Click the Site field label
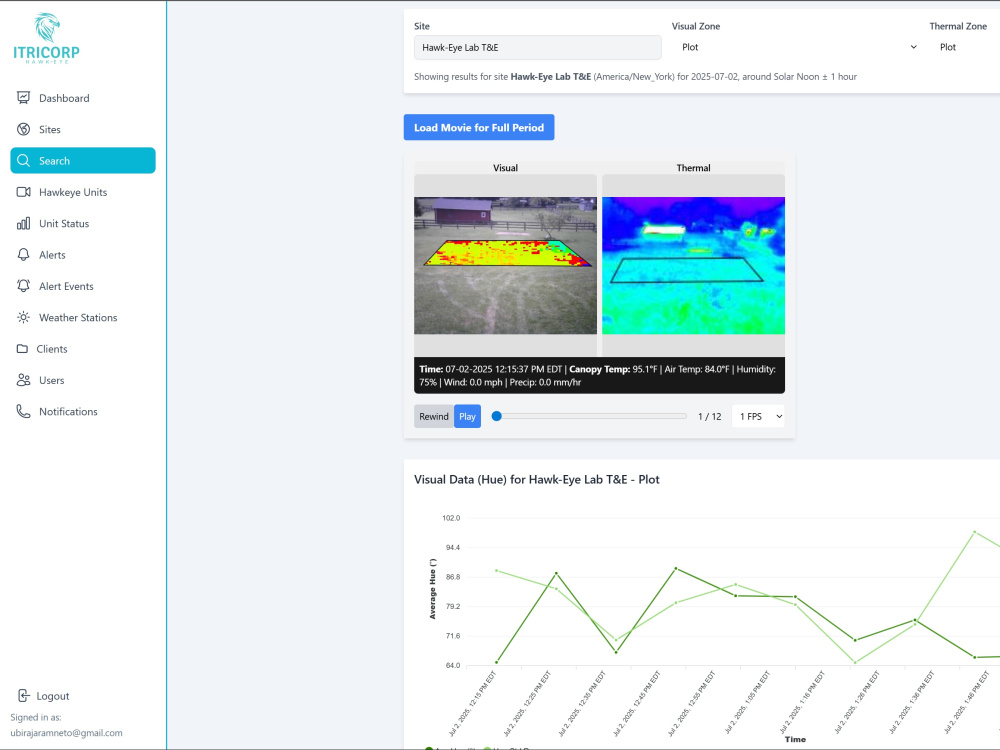Image resolution: width=1000 pixels, height=750 pixels. [x=422, y=26]
